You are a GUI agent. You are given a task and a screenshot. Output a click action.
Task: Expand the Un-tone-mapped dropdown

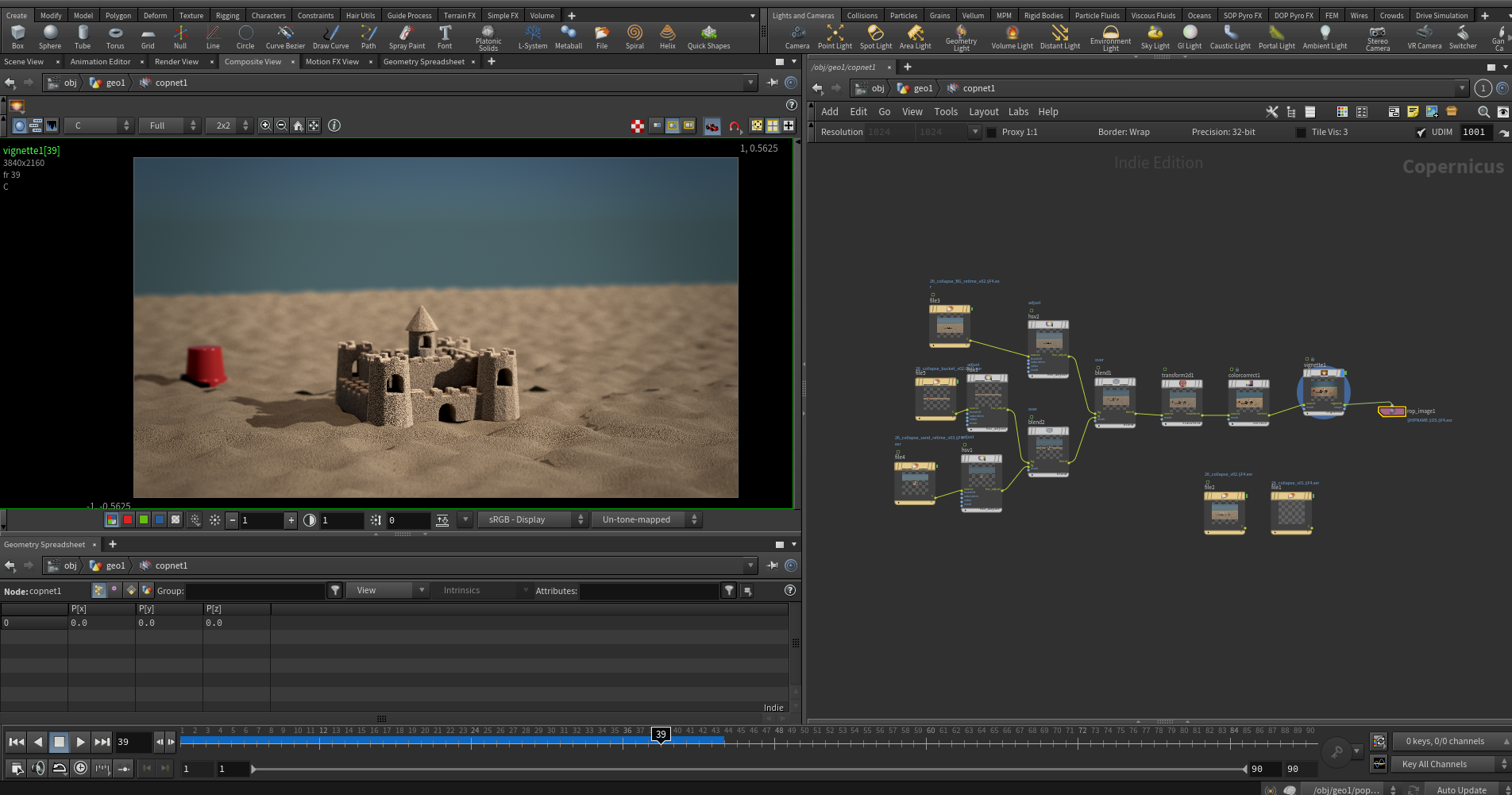point(646,519)
